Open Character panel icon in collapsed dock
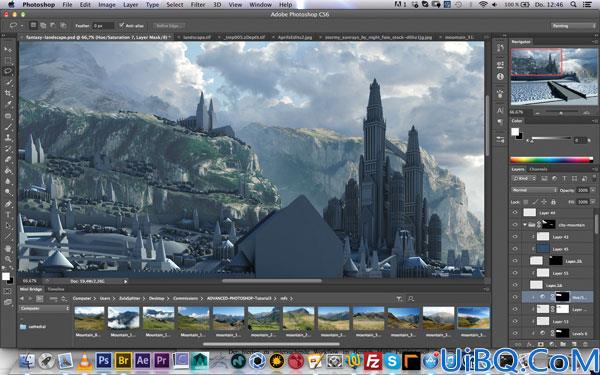 500,111
